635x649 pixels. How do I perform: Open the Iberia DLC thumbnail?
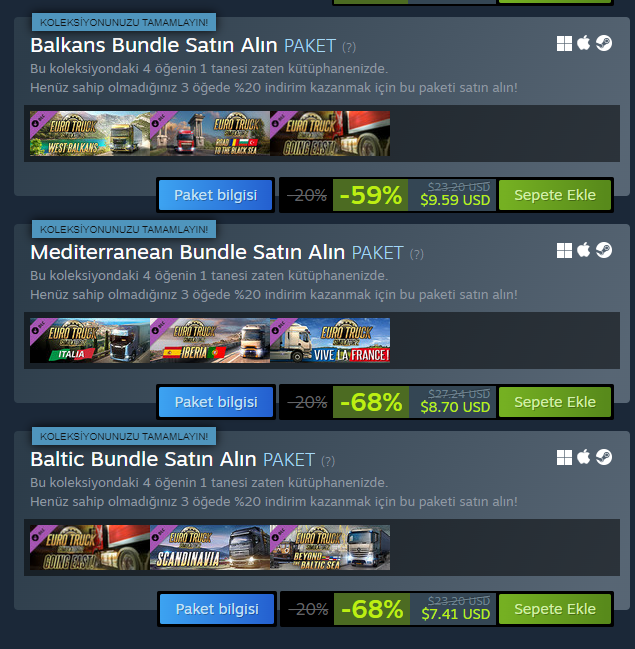[210, 340]
